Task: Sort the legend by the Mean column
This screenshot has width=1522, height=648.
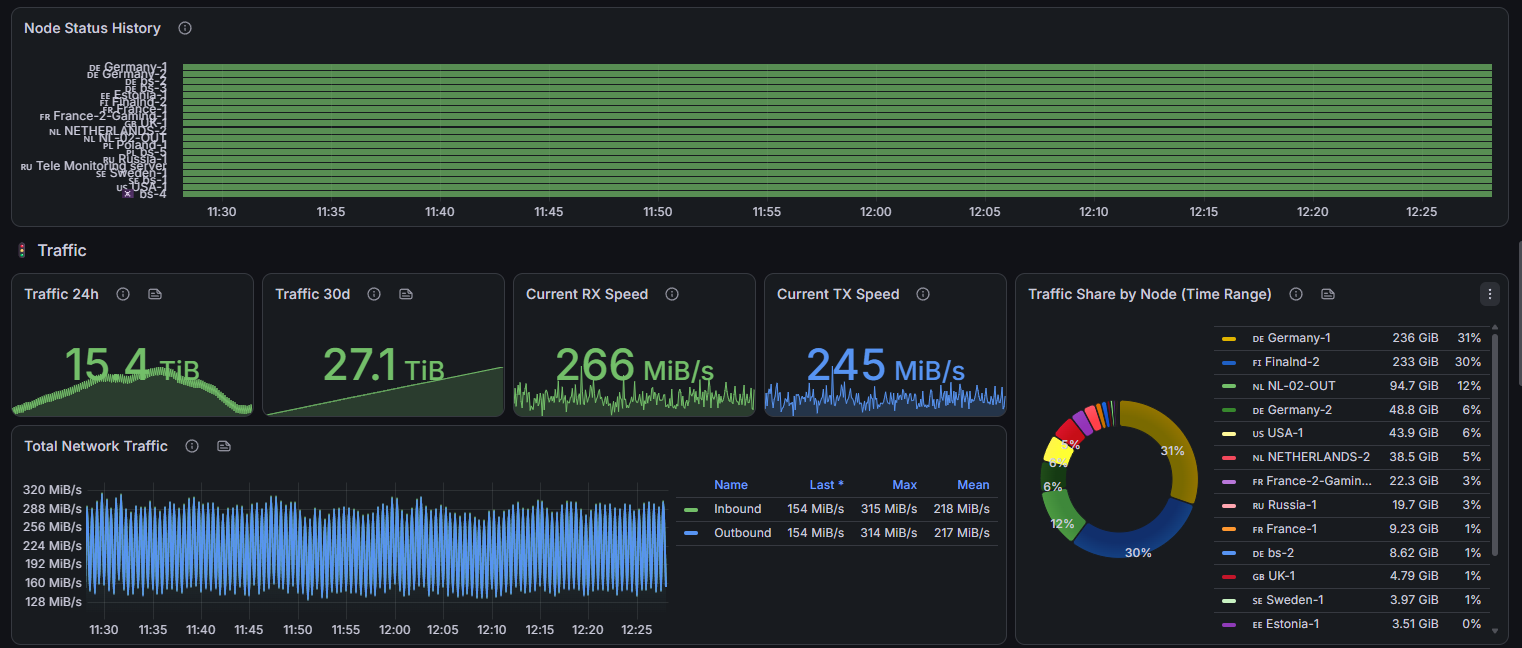Action: coord(973,485)
